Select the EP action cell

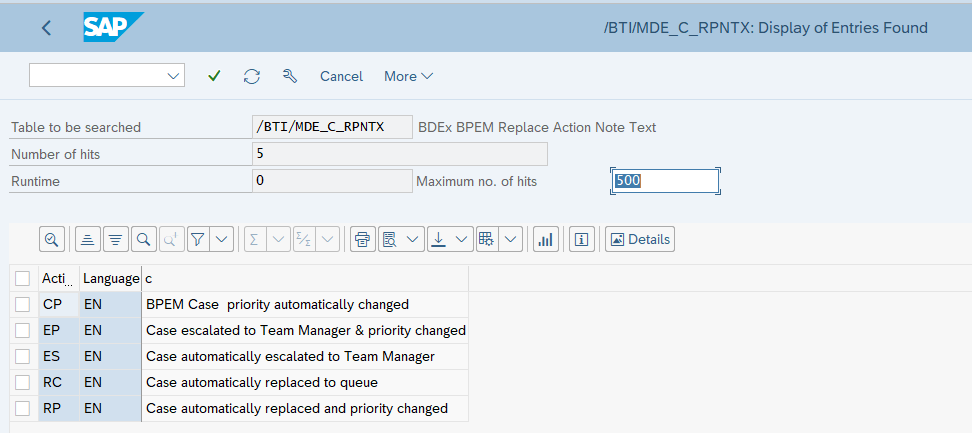pyautogui.click(x=59, y=330)
